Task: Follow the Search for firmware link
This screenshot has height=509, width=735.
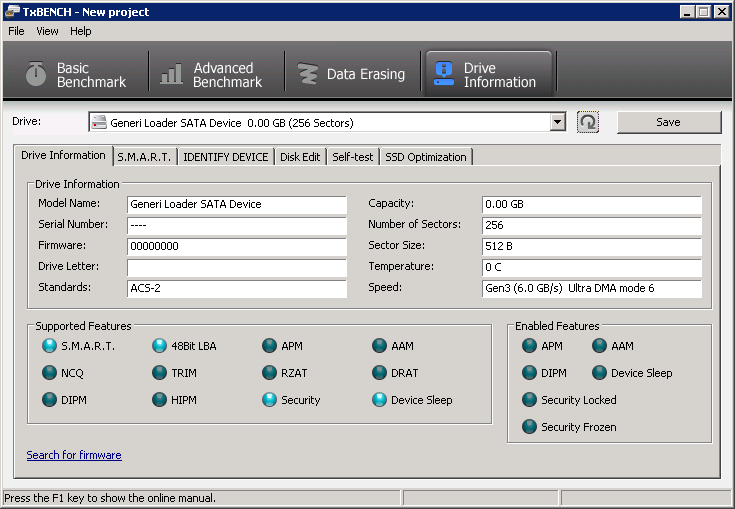Action: (x=74, y=455)
